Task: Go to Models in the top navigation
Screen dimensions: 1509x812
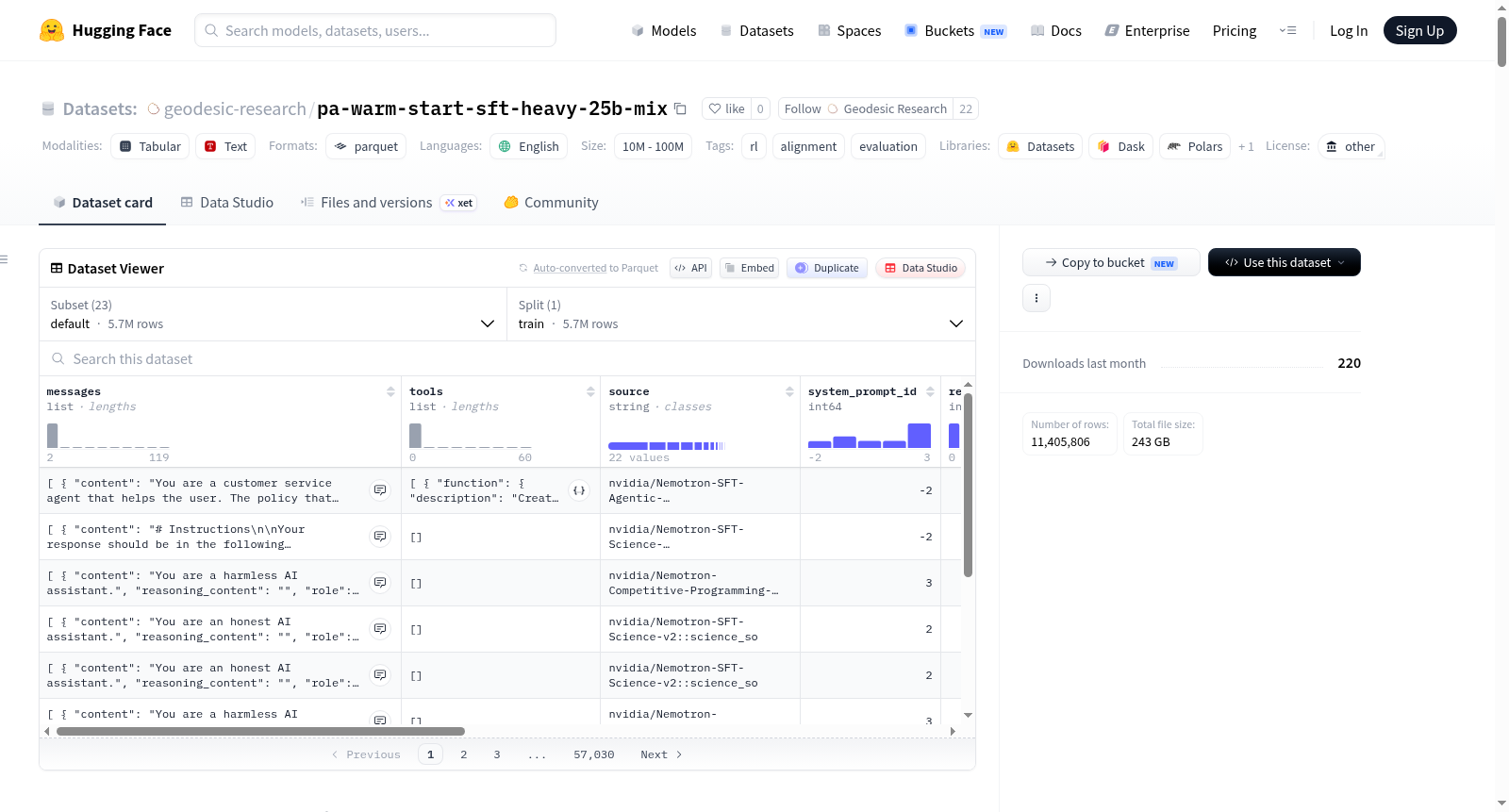Action: pyautogui.click(x=664, y=30)
